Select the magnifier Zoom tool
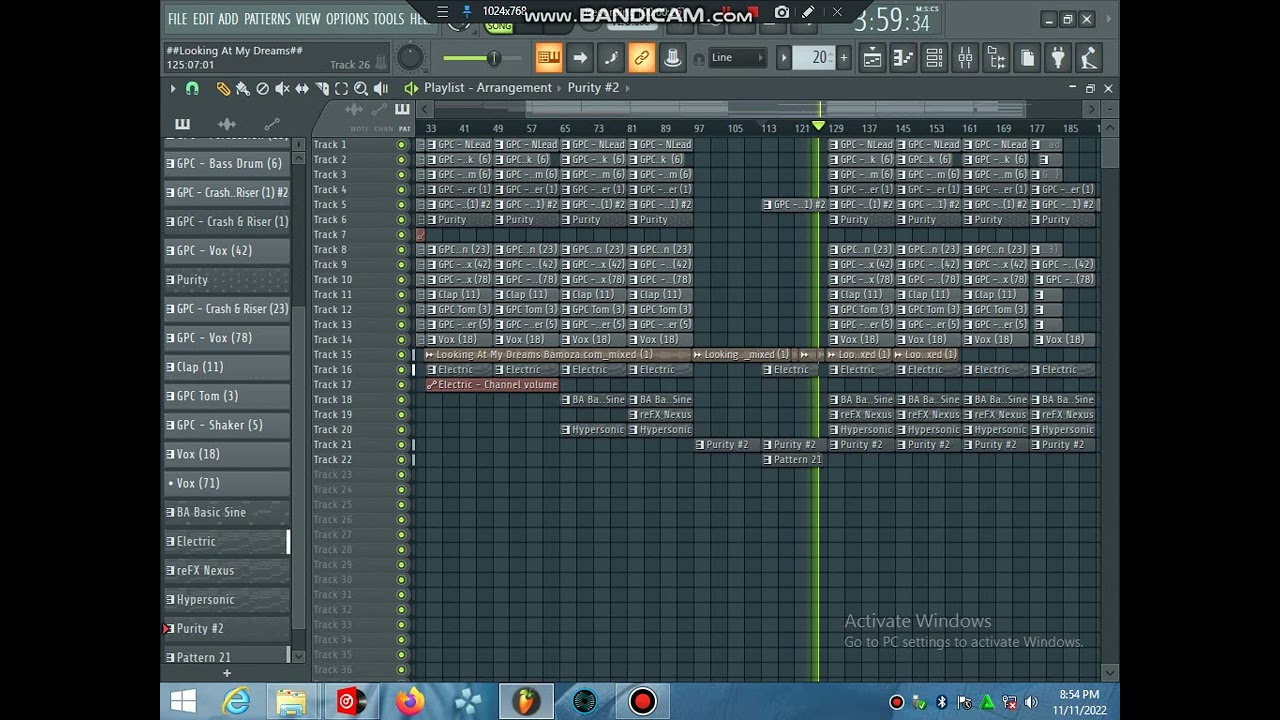 coord(361,88)
